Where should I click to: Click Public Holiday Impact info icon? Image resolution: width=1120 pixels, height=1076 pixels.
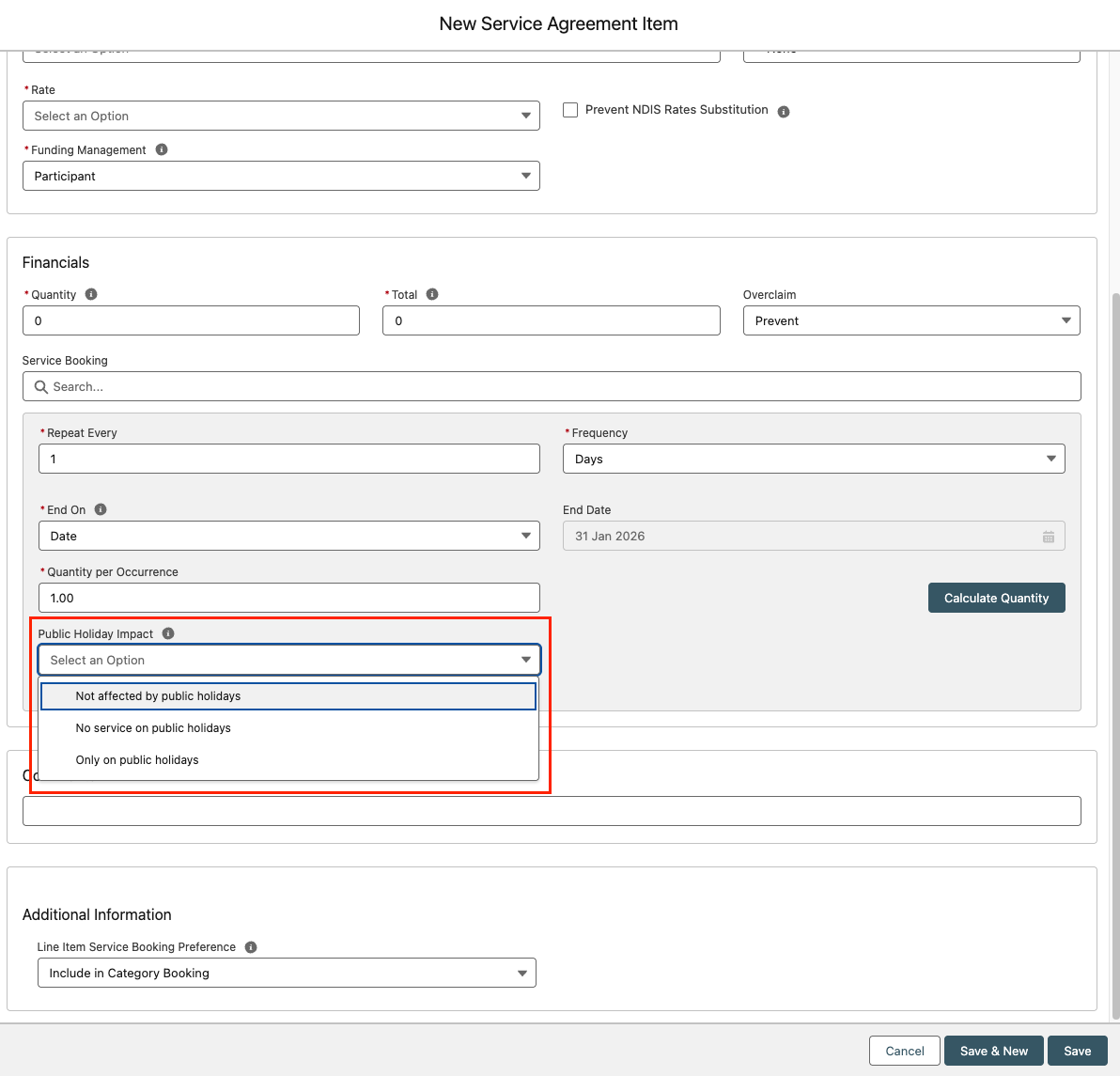[x=168, y=633]
